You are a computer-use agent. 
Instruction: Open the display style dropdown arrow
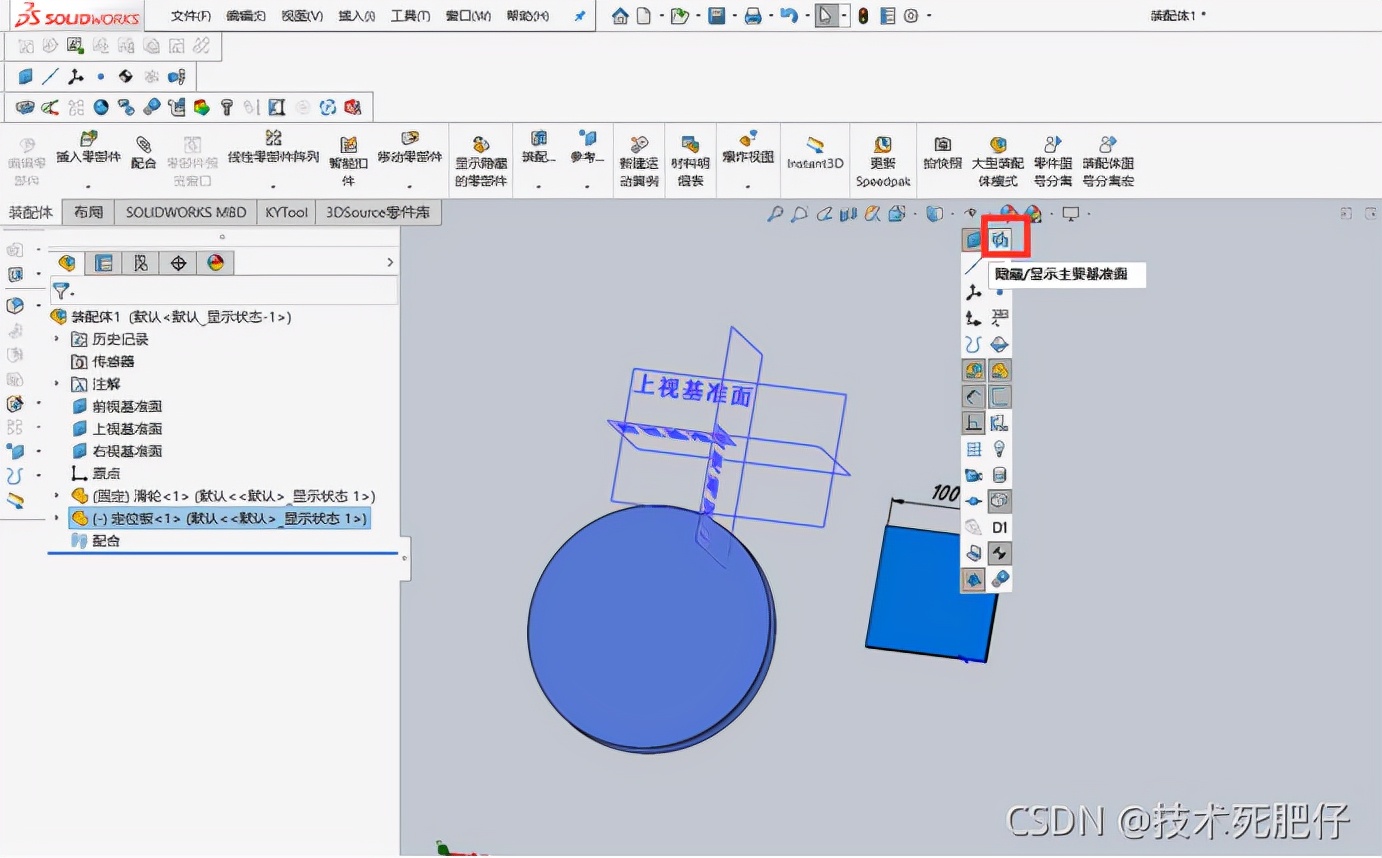click(950, 214)
